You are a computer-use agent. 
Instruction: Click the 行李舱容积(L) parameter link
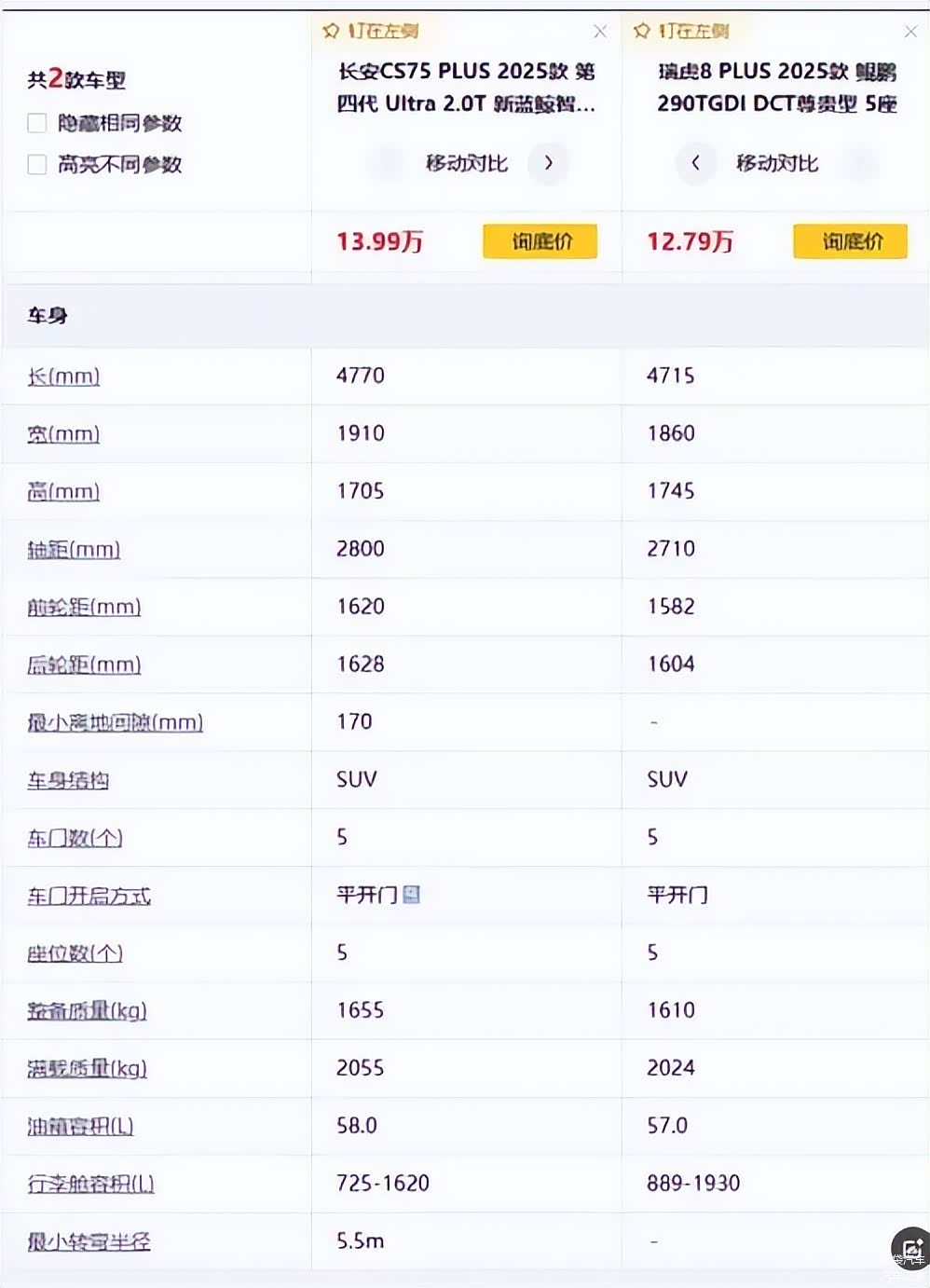(90, 1184)
